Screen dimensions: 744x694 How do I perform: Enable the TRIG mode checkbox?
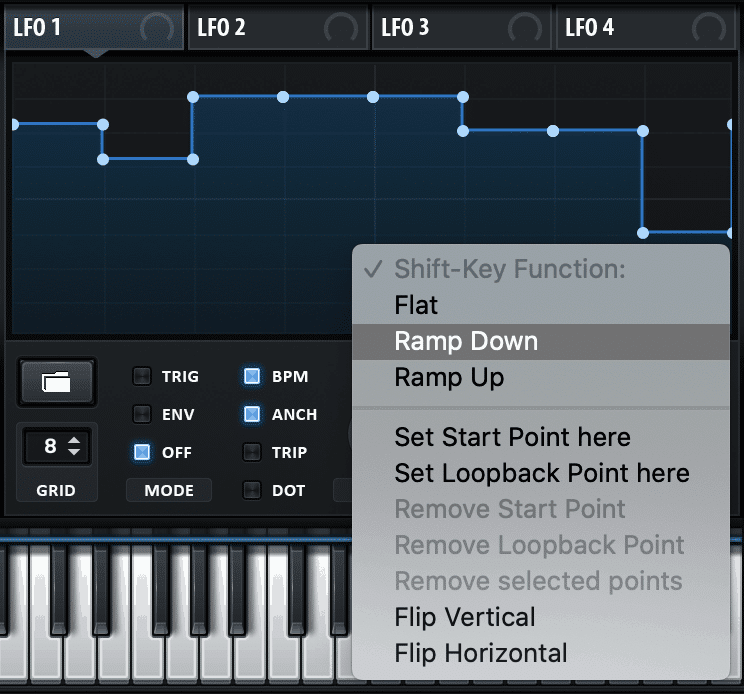(x=141, y=376)
